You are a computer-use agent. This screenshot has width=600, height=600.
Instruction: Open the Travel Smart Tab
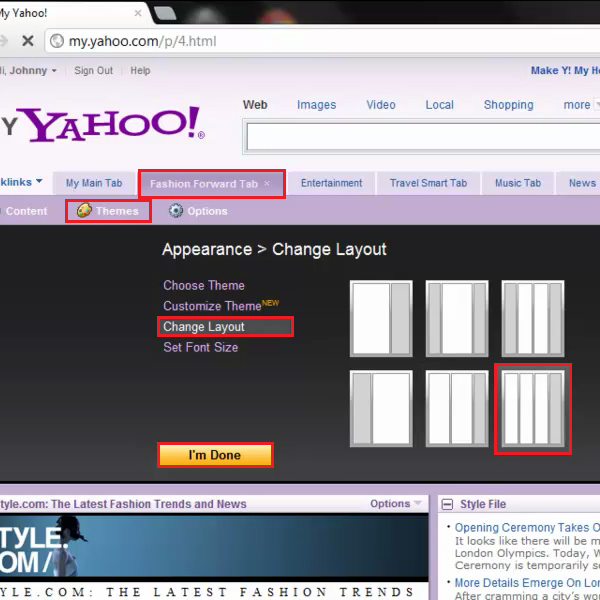(428, 183)
